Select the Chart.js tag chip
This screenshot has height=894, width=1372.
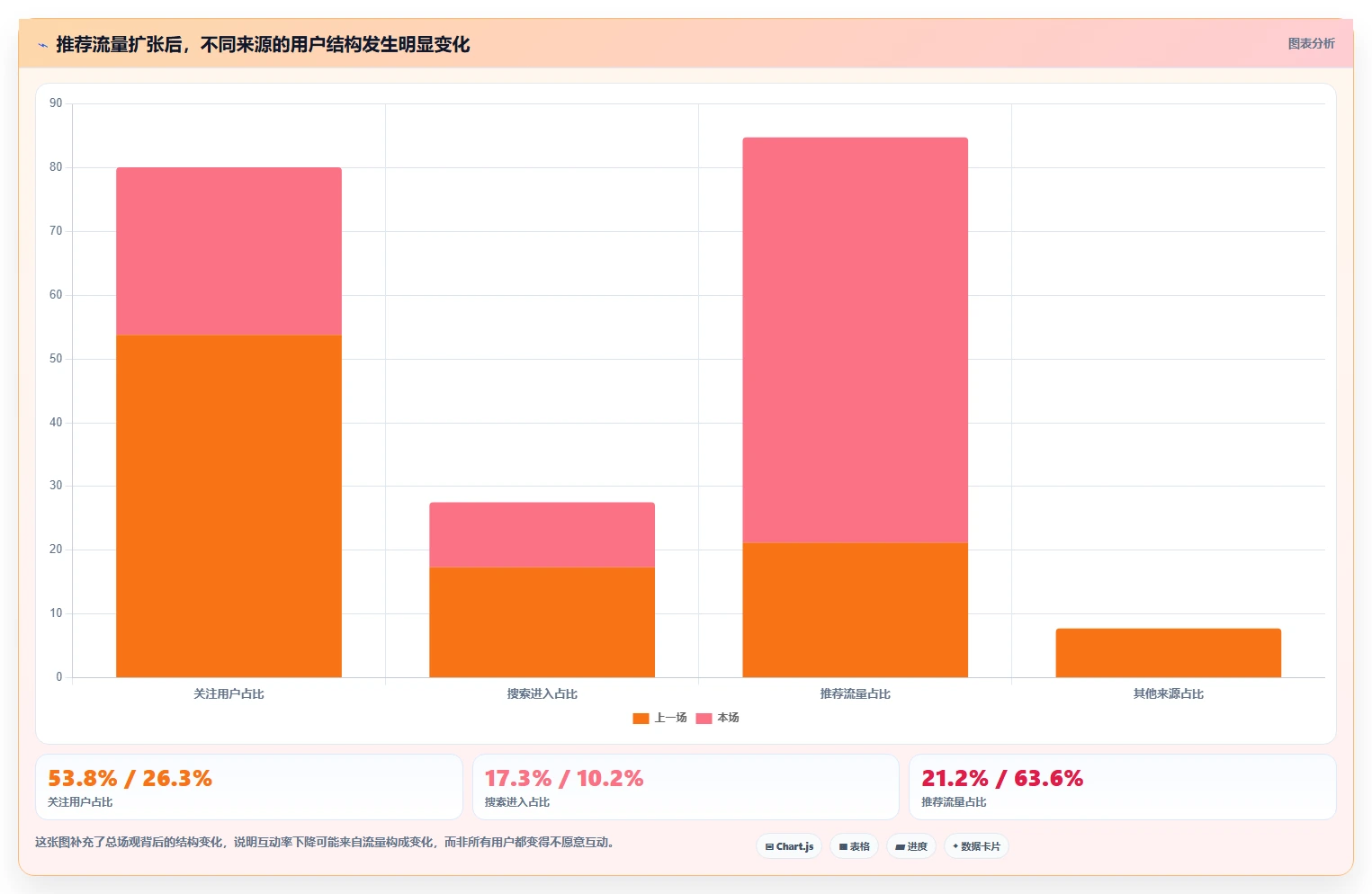tap(789, 846)
